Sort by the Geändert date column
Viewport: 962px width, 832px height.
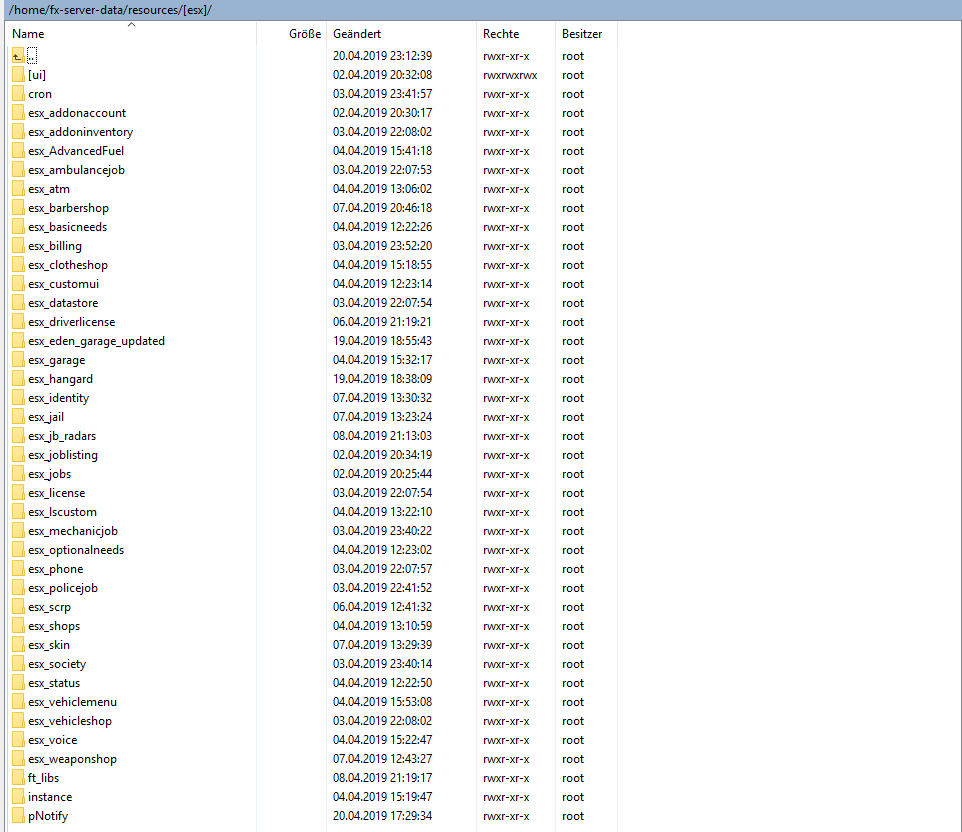pyautogui.click(x=357, y=34)
